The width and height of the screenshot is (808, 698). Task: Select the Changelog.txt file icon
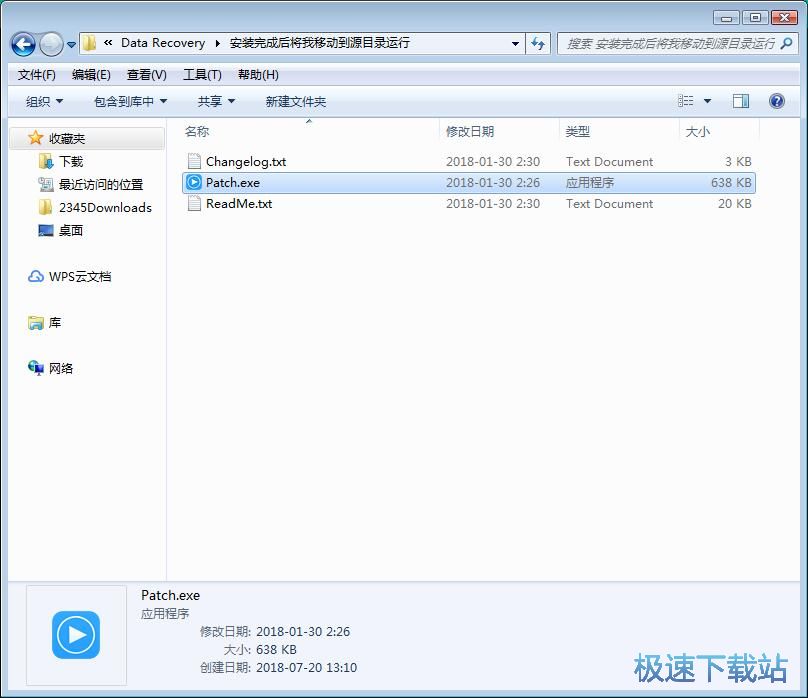point(194,162)
